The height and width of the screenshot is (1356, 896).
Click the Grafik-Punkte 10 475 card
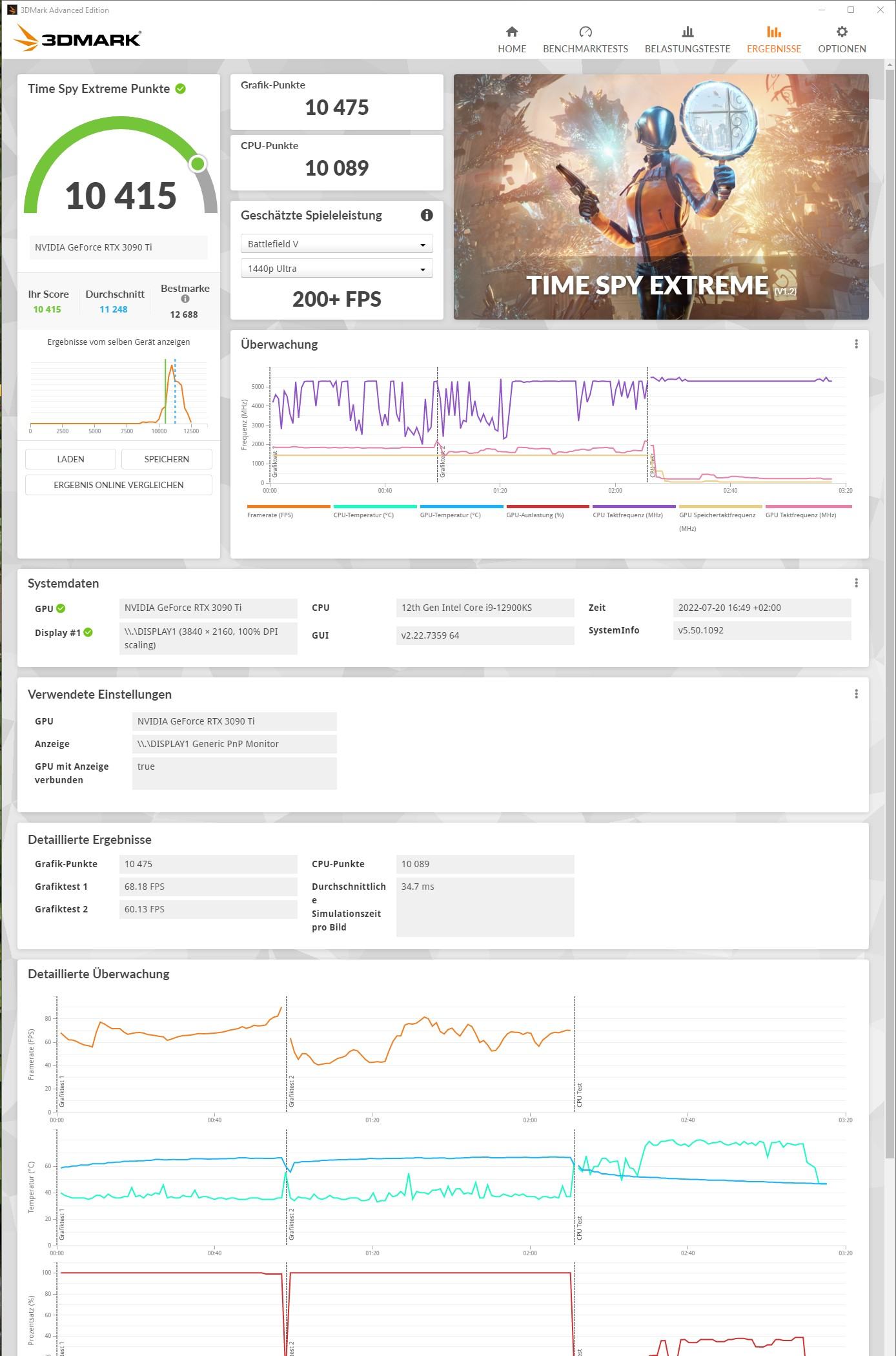(337, 102)
